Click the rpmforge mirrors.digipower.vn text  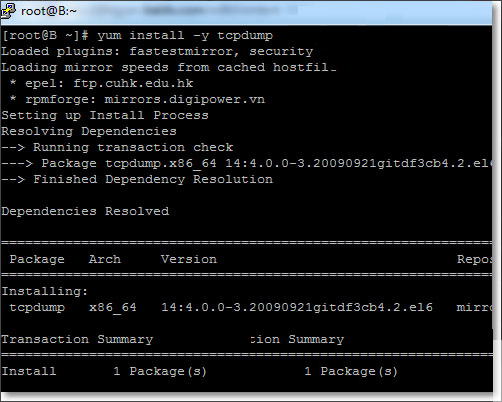[x=185, y=99]
